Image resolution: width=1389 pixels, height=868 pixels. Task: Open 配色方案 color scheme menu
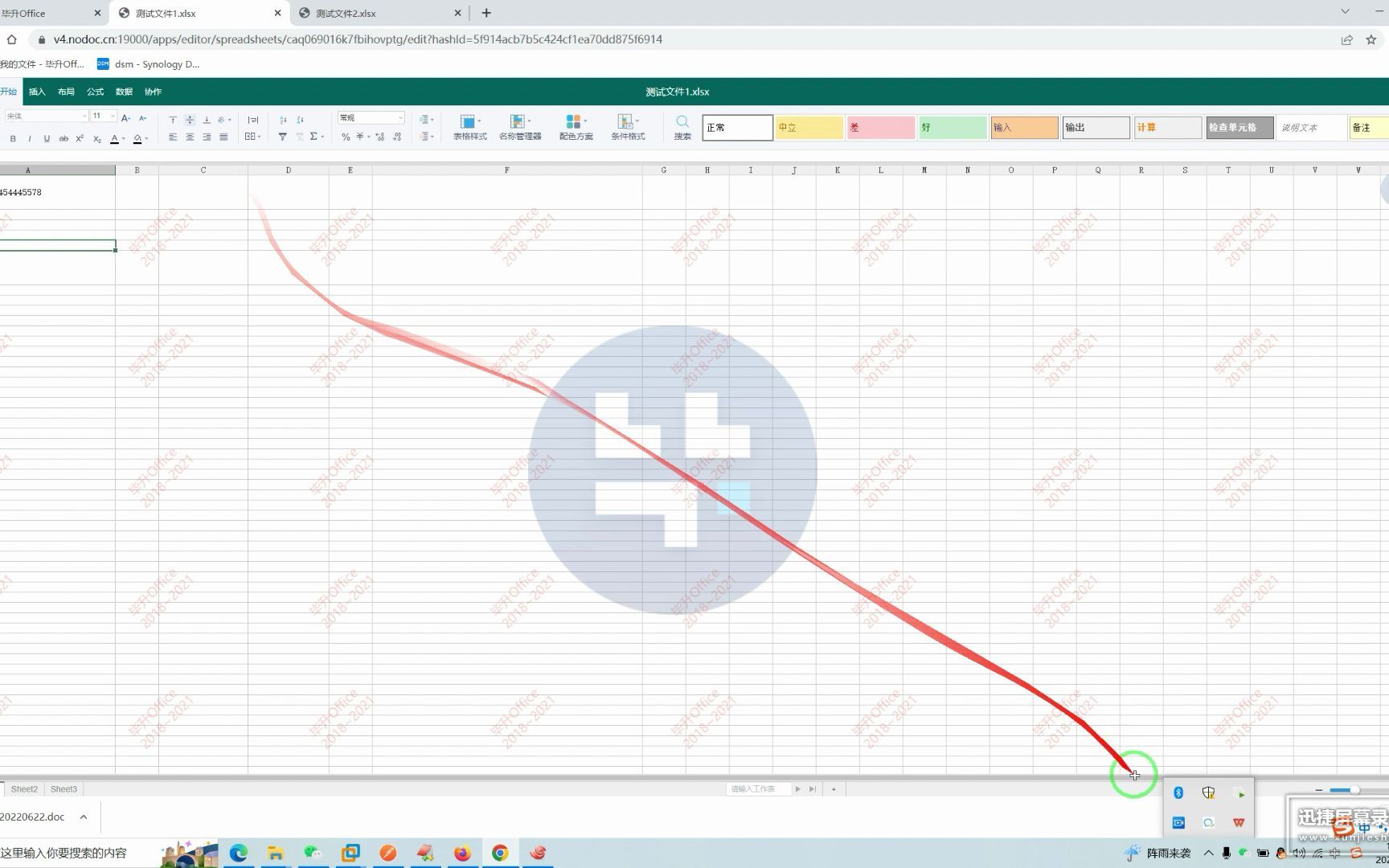[576, 127]
